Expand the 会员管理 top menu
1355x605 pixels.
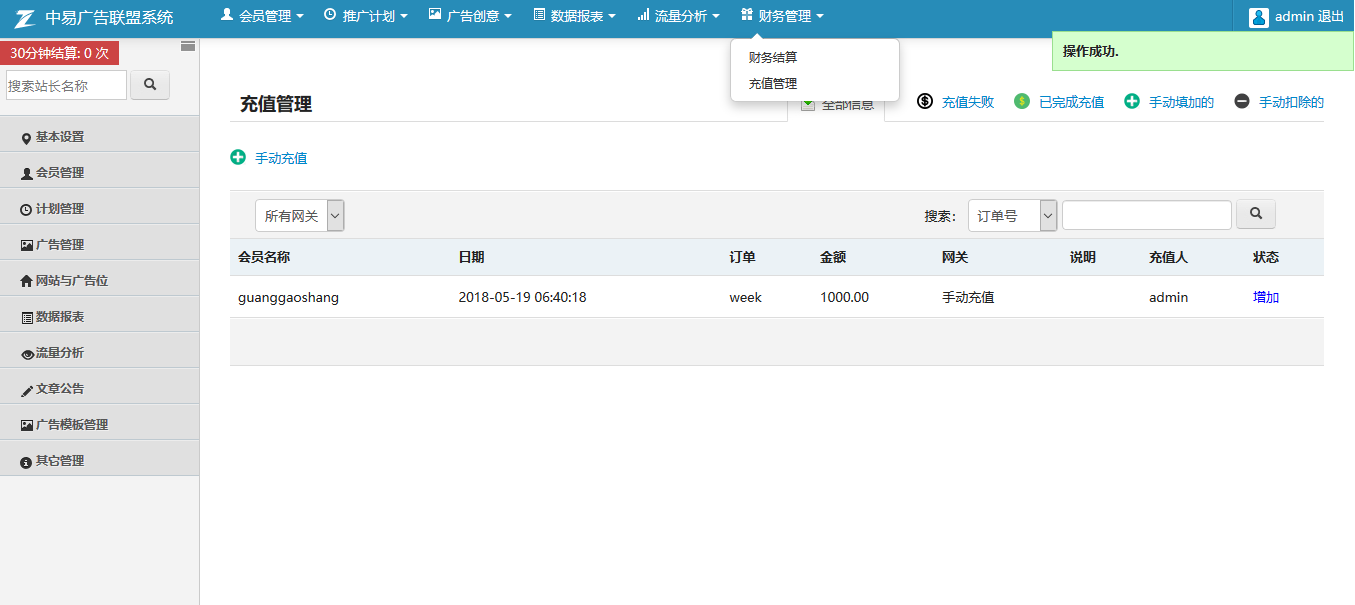pyautogui.click(x=262, y=16)
